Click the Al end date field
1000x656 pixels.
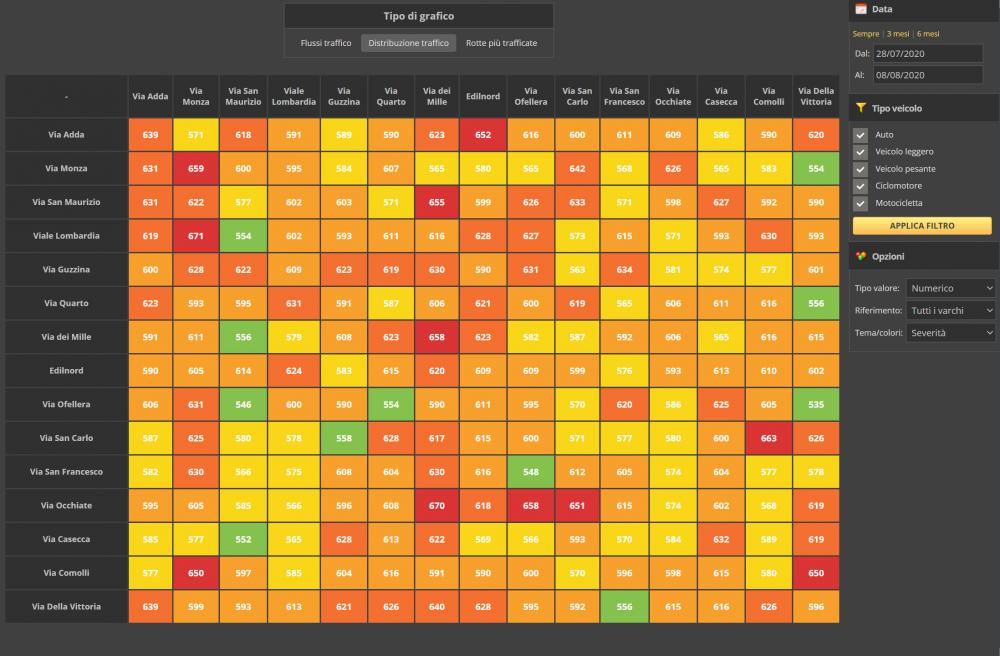pyautogui.click(x=927, y=75)
